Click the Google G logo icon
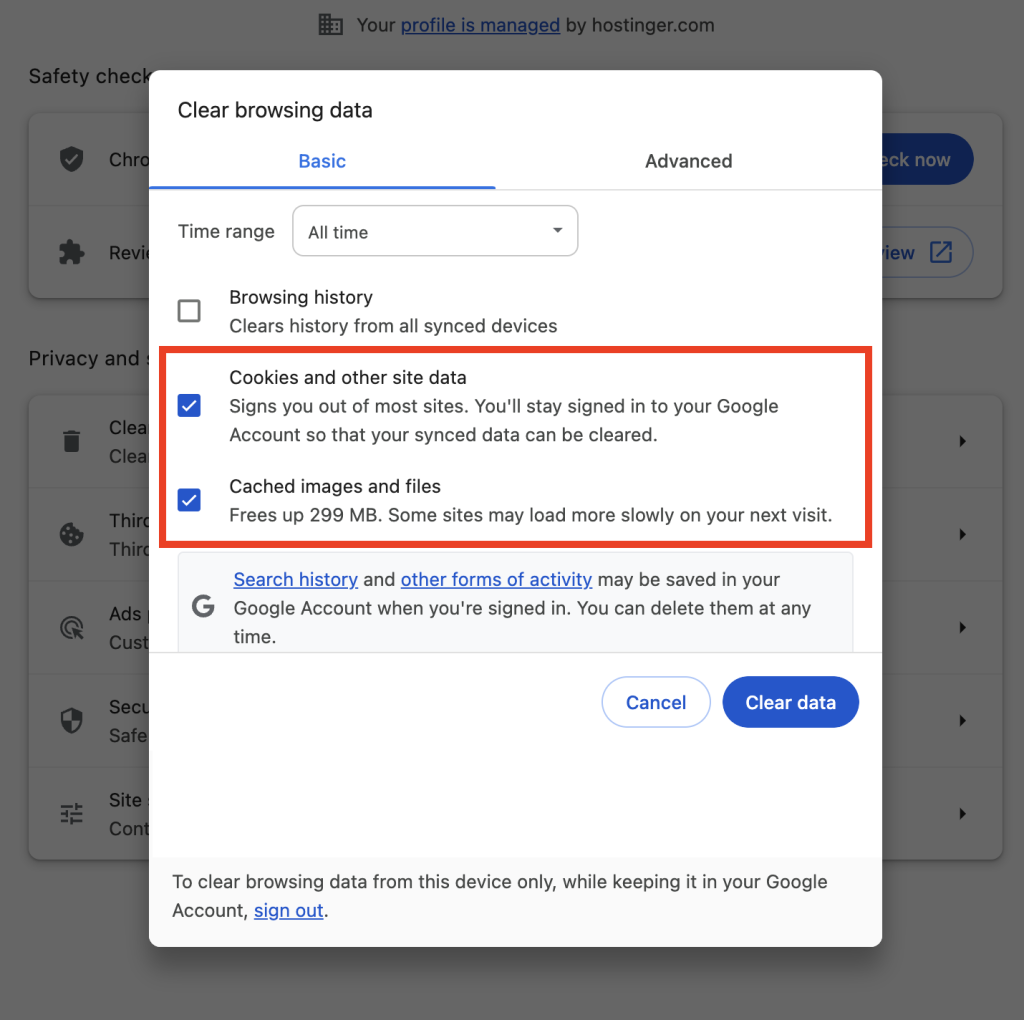This screenshot has height=1020, width=1024. [x=204, y=607]
